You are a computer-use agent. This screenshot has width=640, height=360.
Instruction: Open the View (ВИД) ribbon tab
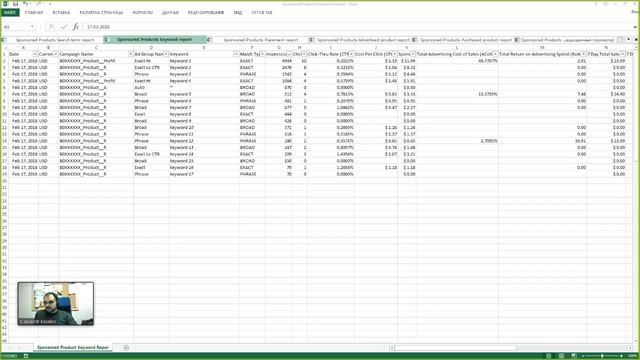(238, 13)
